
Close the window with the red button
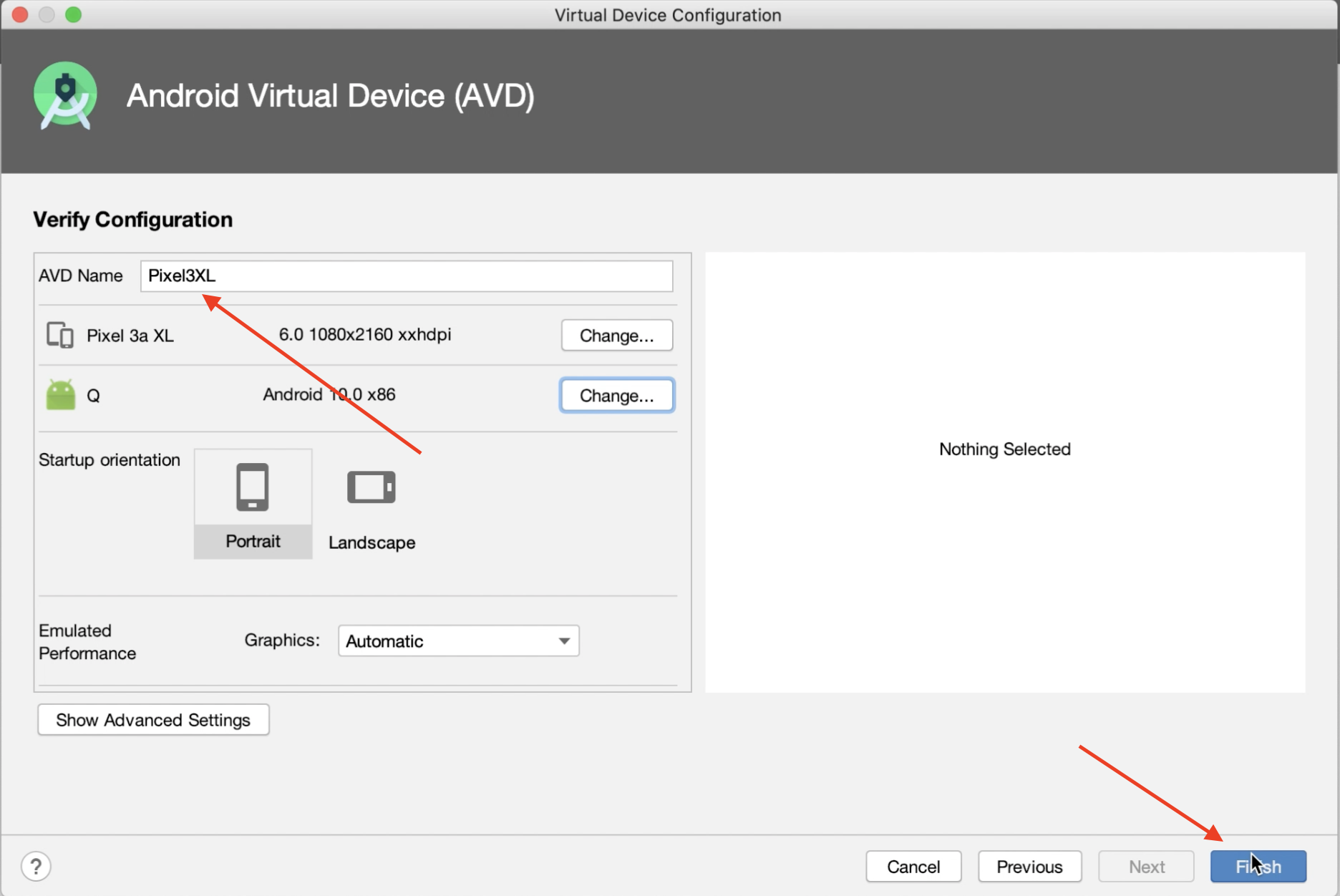tap(20, 14)
